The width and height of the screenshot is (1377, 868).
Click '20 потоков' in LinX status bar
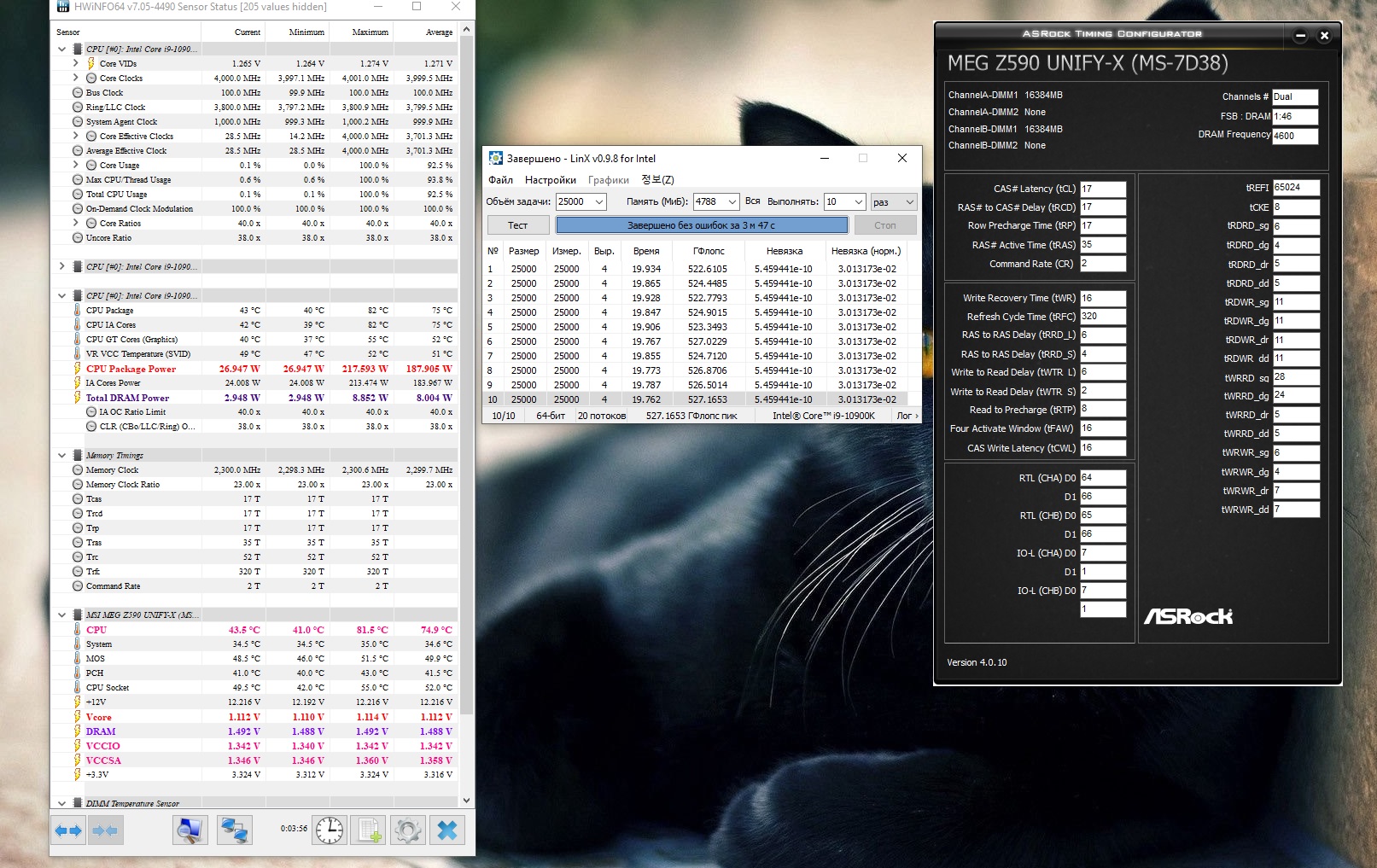[602, 416]
